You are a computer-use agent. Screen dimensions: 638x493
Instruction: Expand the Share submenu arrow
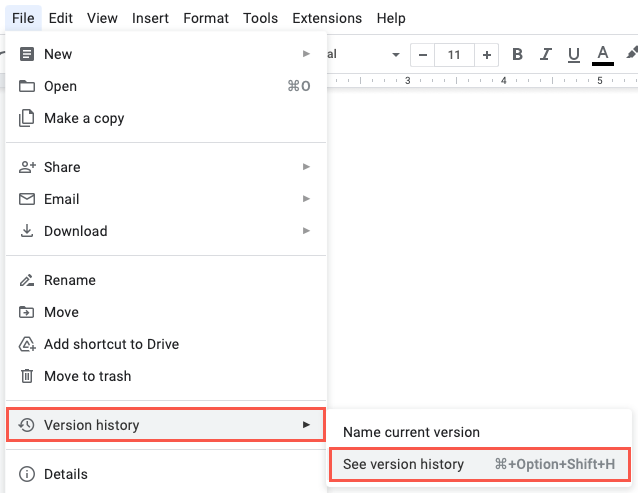pyautogui.click(x=306, y=167)
